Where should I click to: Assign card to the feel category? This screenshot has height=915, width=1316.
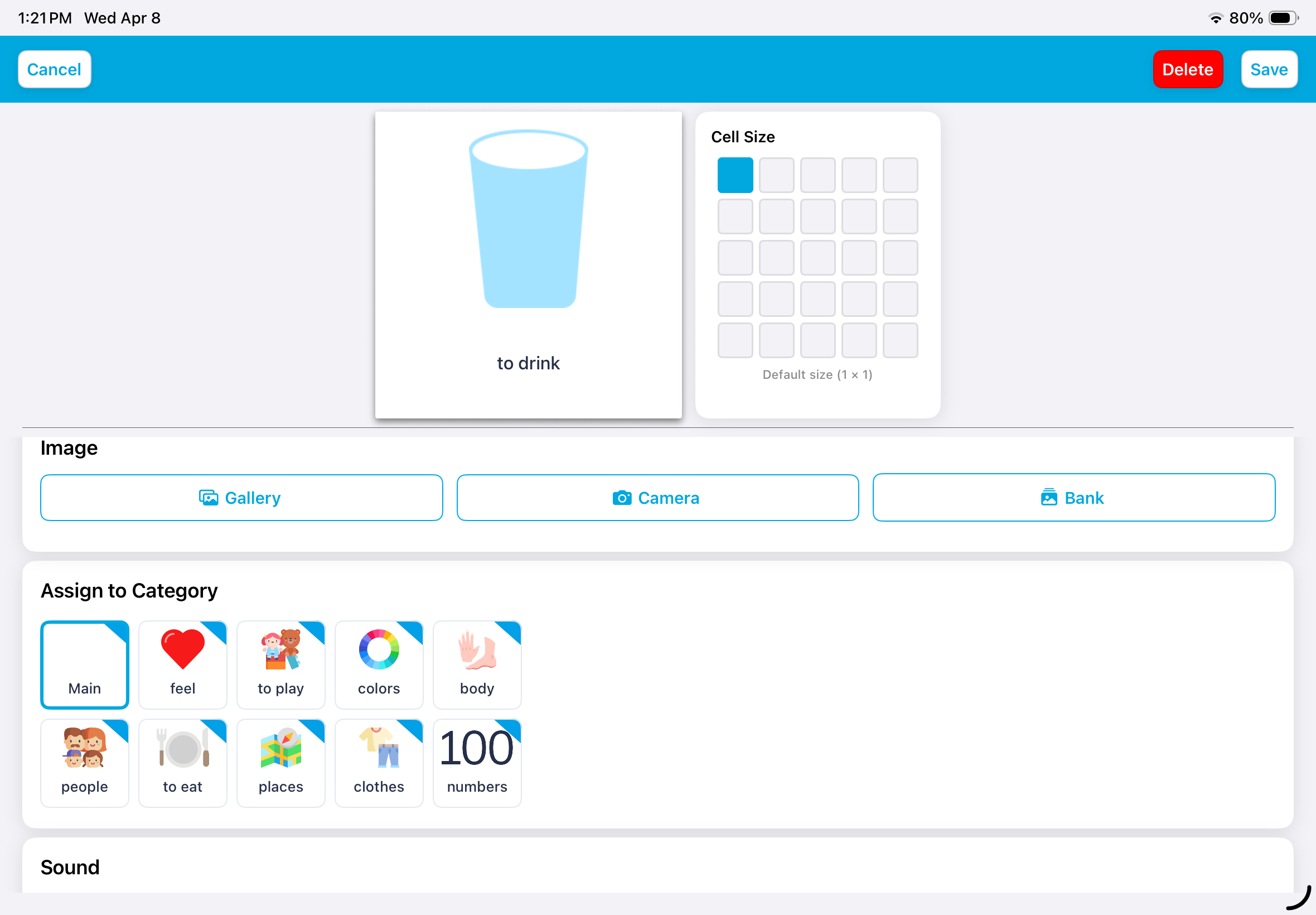(183, 665)
